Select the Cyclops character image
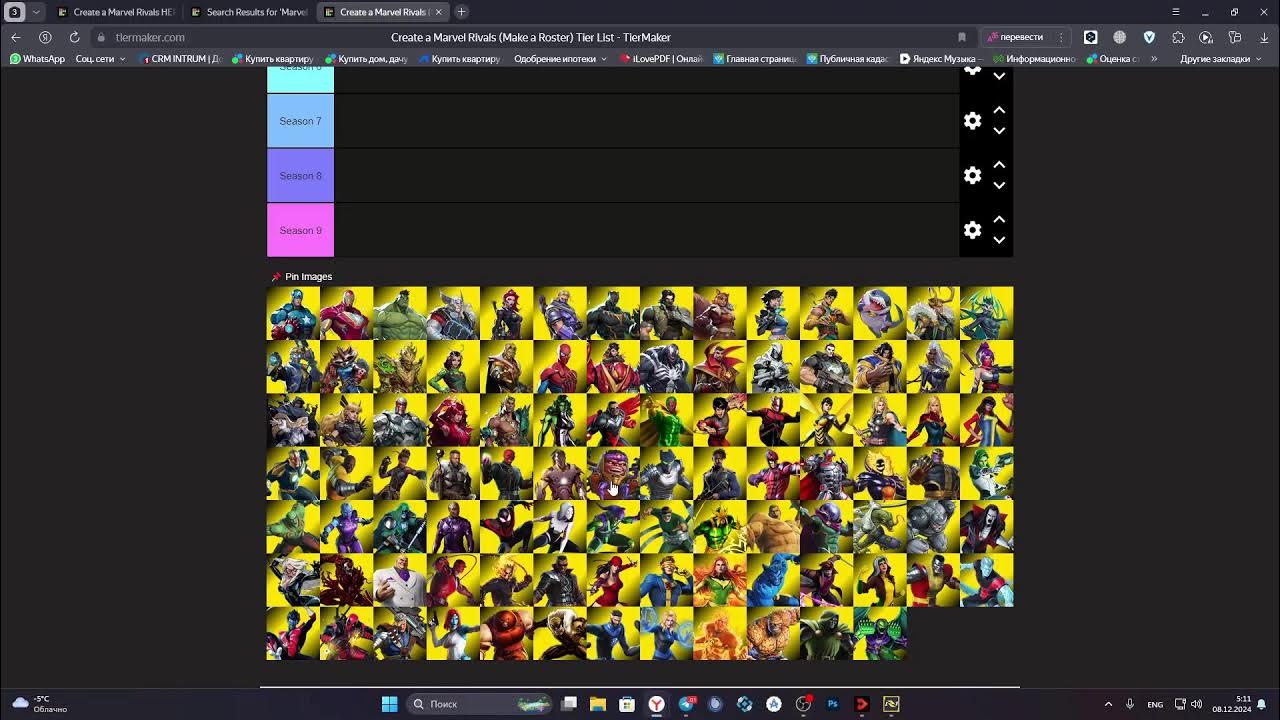 [666, 580]
